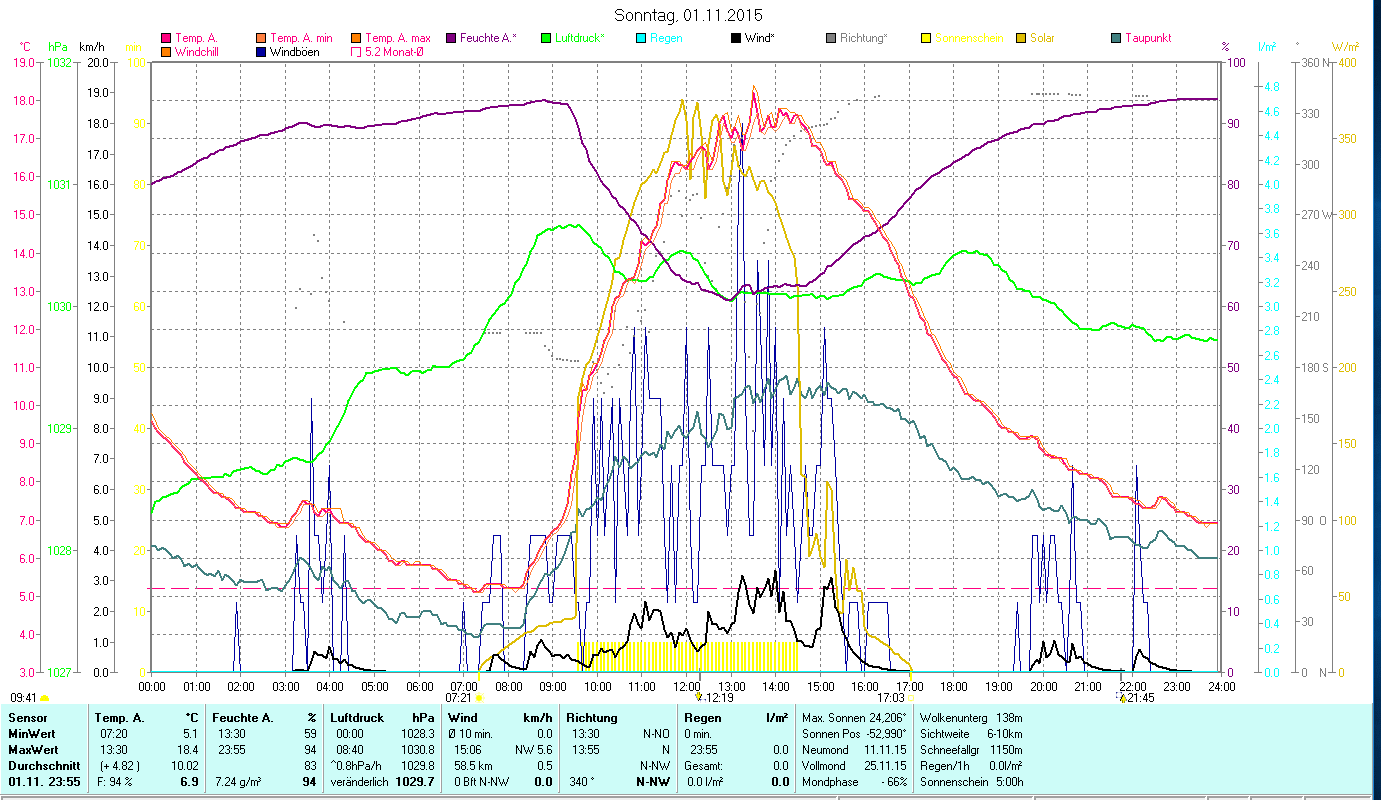Click the max temperature value 18.4
Screen dimensions: 1381x800
(189, 750)
